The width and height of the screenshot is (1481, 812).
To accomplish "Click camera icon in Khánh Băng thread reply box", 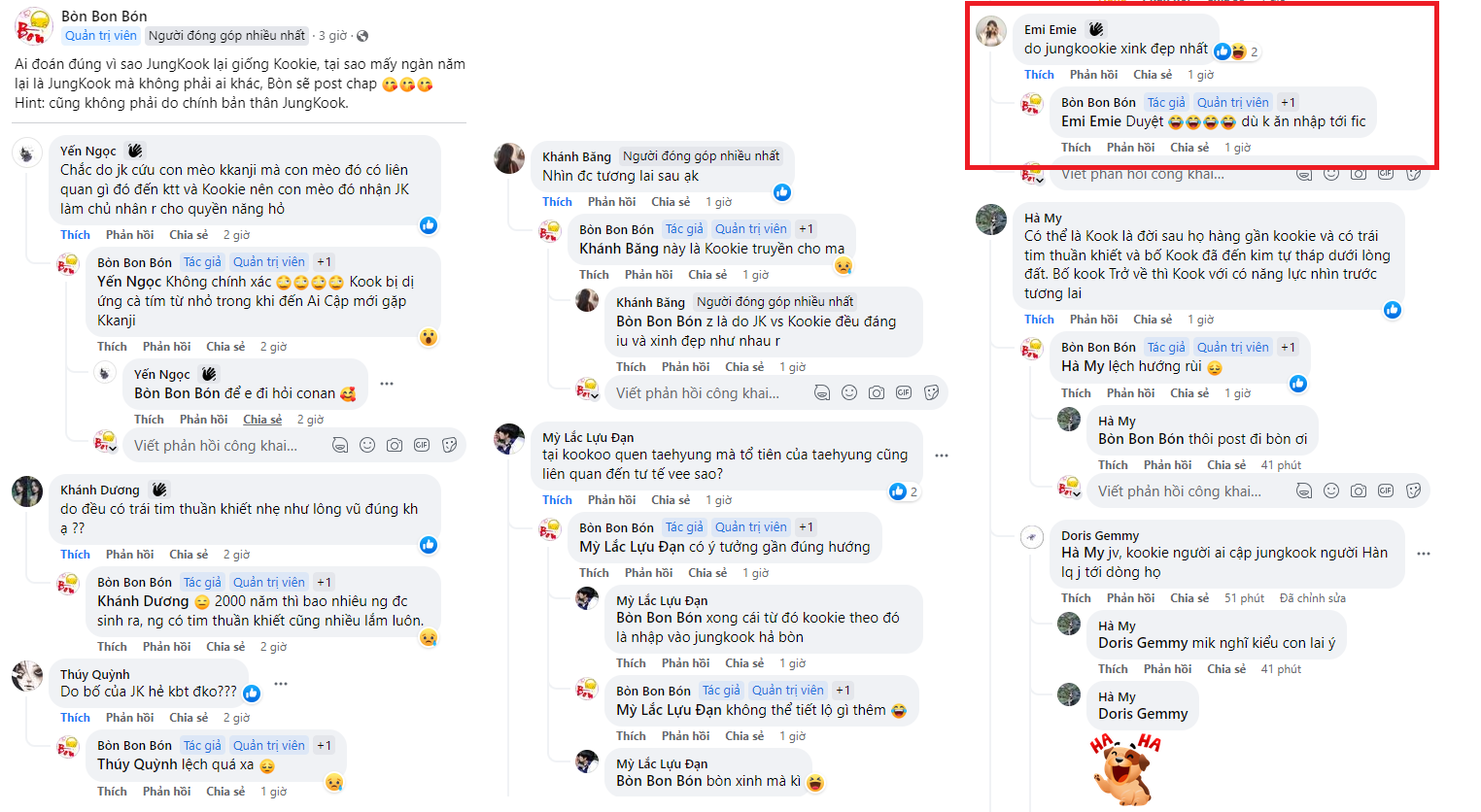I will click(x=877, y=392).
